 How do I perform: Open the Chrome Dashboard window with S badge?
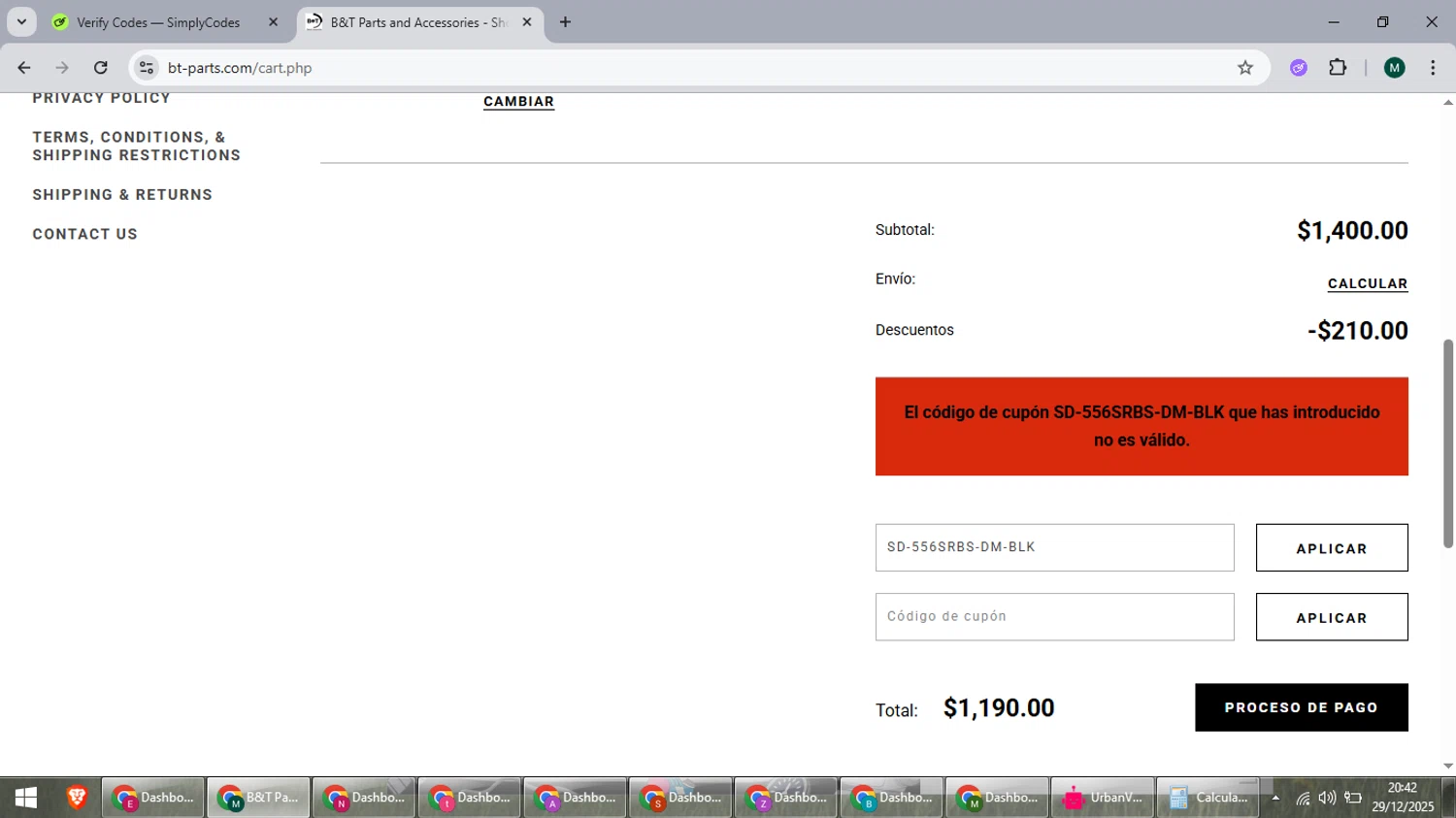coord(680,798)
